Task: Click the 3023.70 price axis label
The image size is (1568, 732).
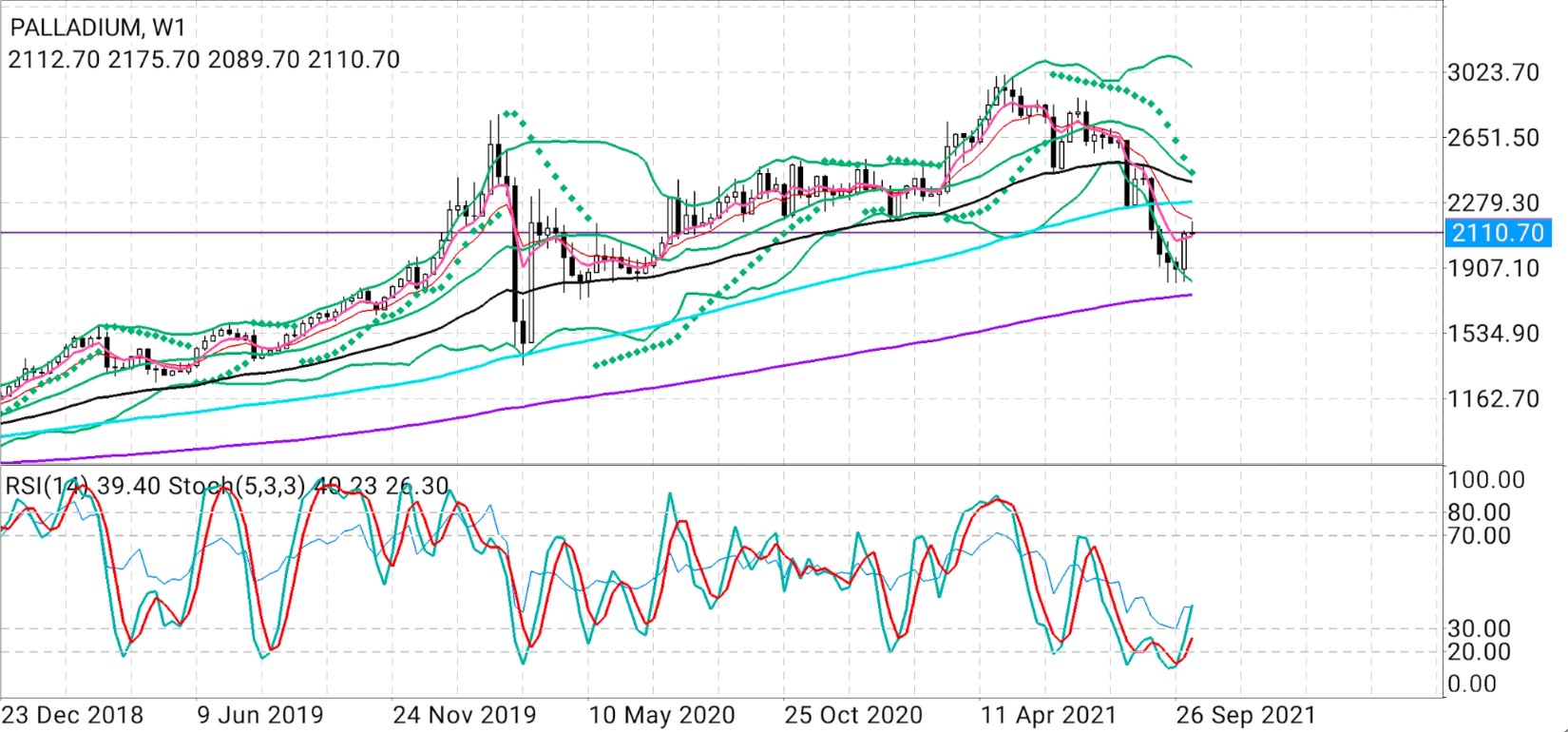Action: [x=1492, y=72]
